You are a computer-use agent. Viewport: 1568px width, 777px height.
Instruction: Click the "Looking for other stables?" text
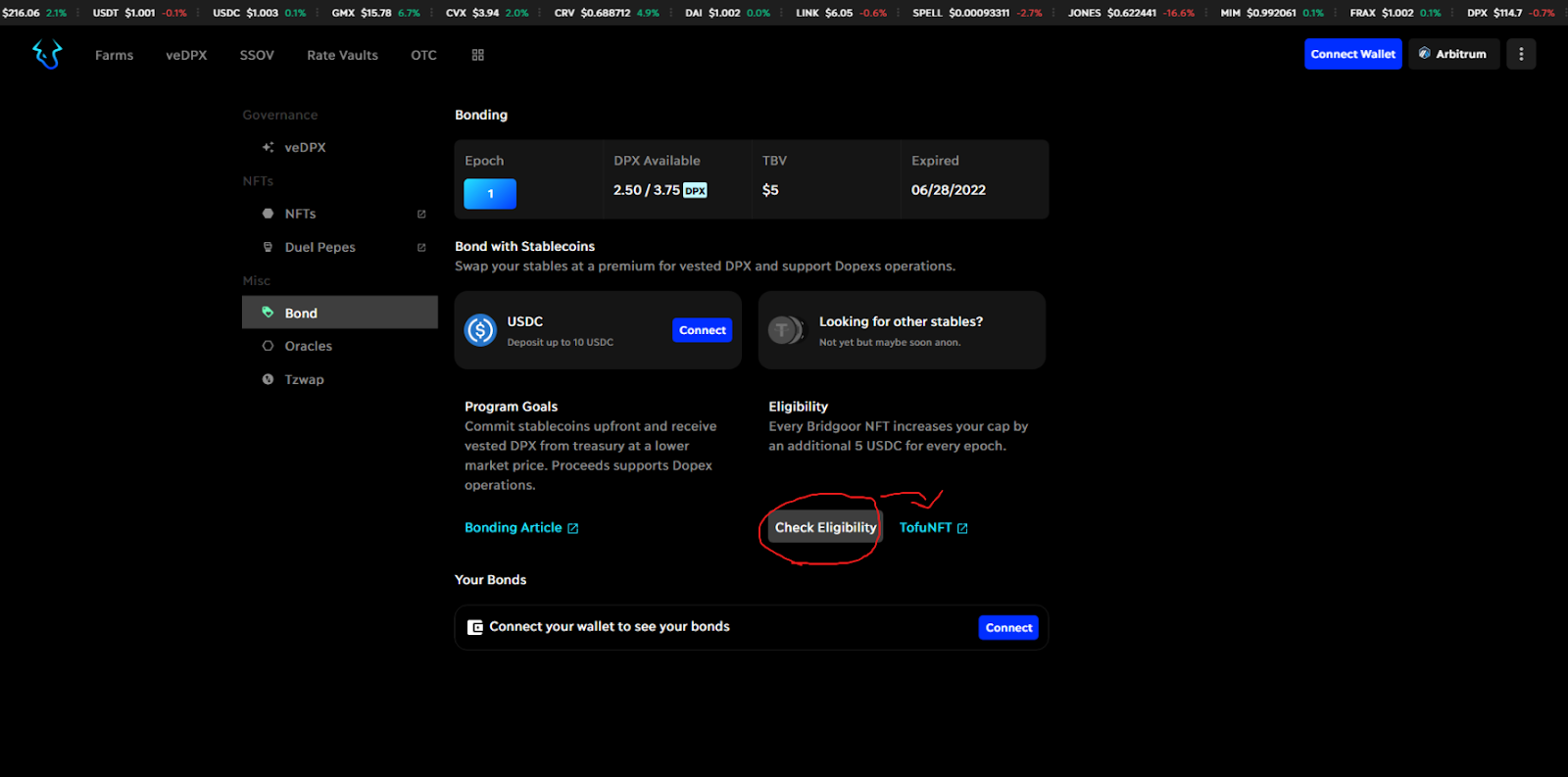pyautogui.click(x=901, y=321)
